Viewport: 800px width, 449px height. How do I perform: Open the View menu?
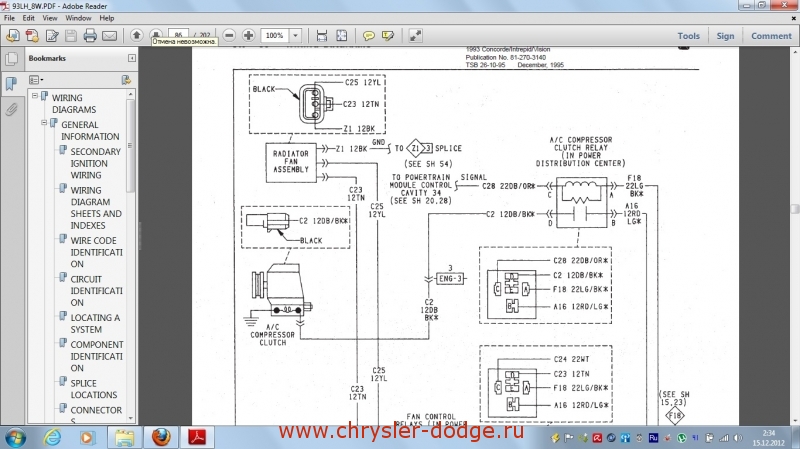tap(49, 18)
